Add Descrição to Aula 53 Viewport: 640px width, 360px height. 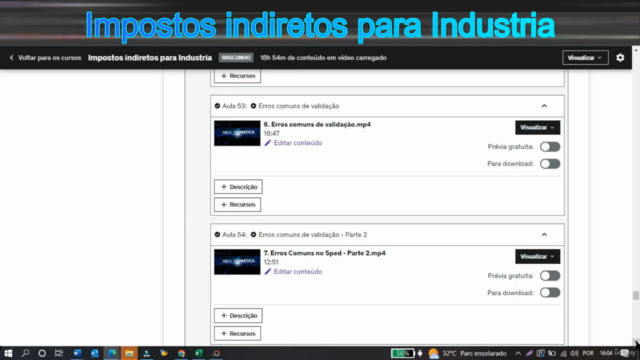tap(238, 187)
